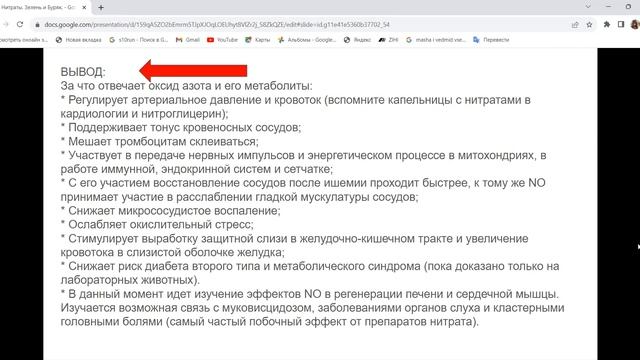Open the browser extensions puzzle menu

coord(607,24)
